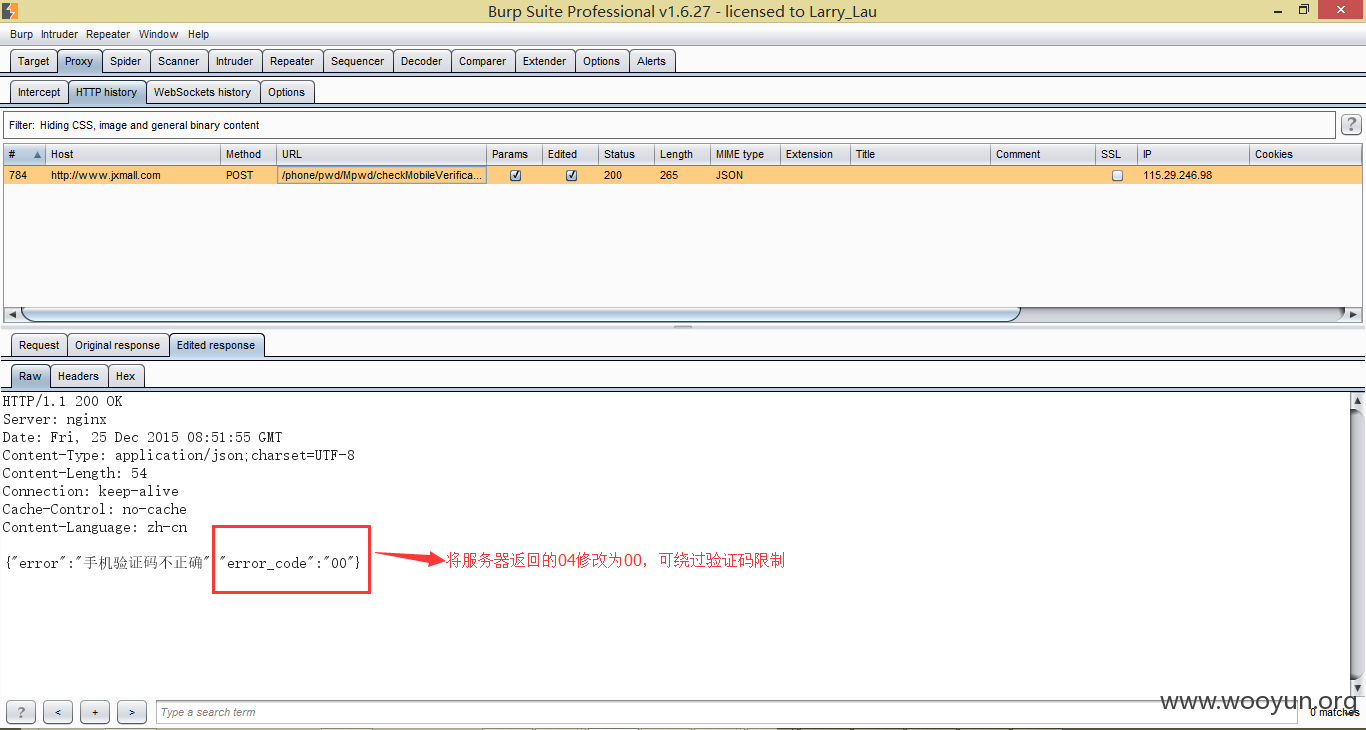The width and height of the screenshot is (1366, 730).
Task: Sort by the URL column header
Action: point(381,154)
